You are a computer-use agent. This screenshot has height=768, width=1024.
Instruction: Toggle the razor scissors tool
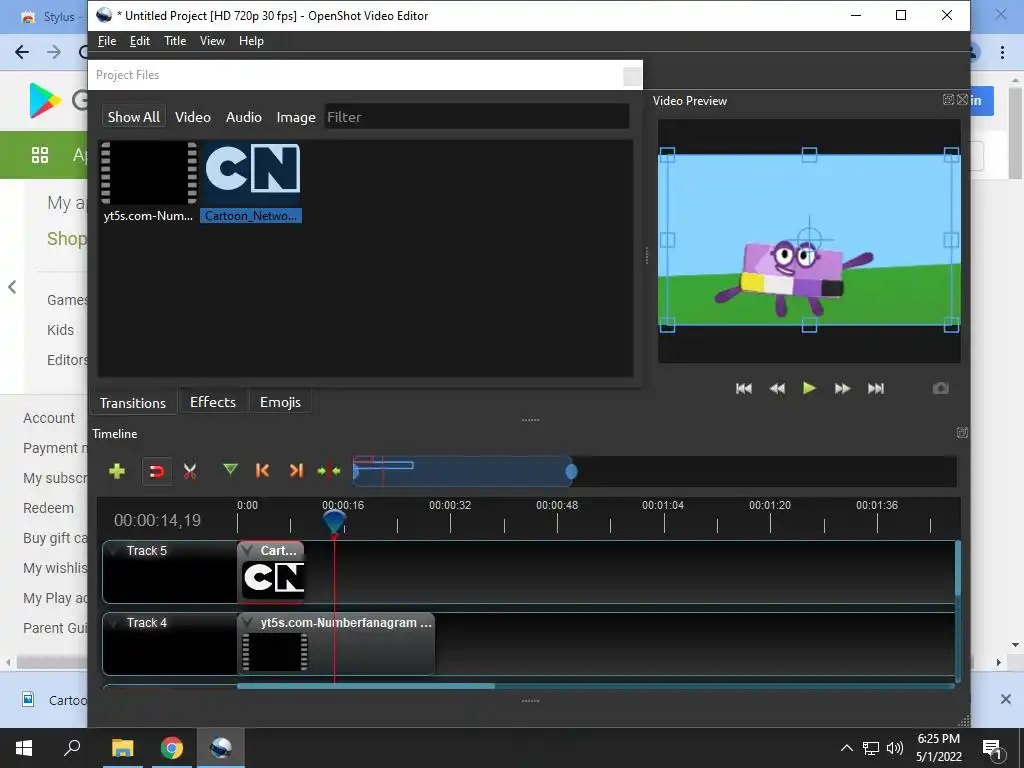(190, 471)
